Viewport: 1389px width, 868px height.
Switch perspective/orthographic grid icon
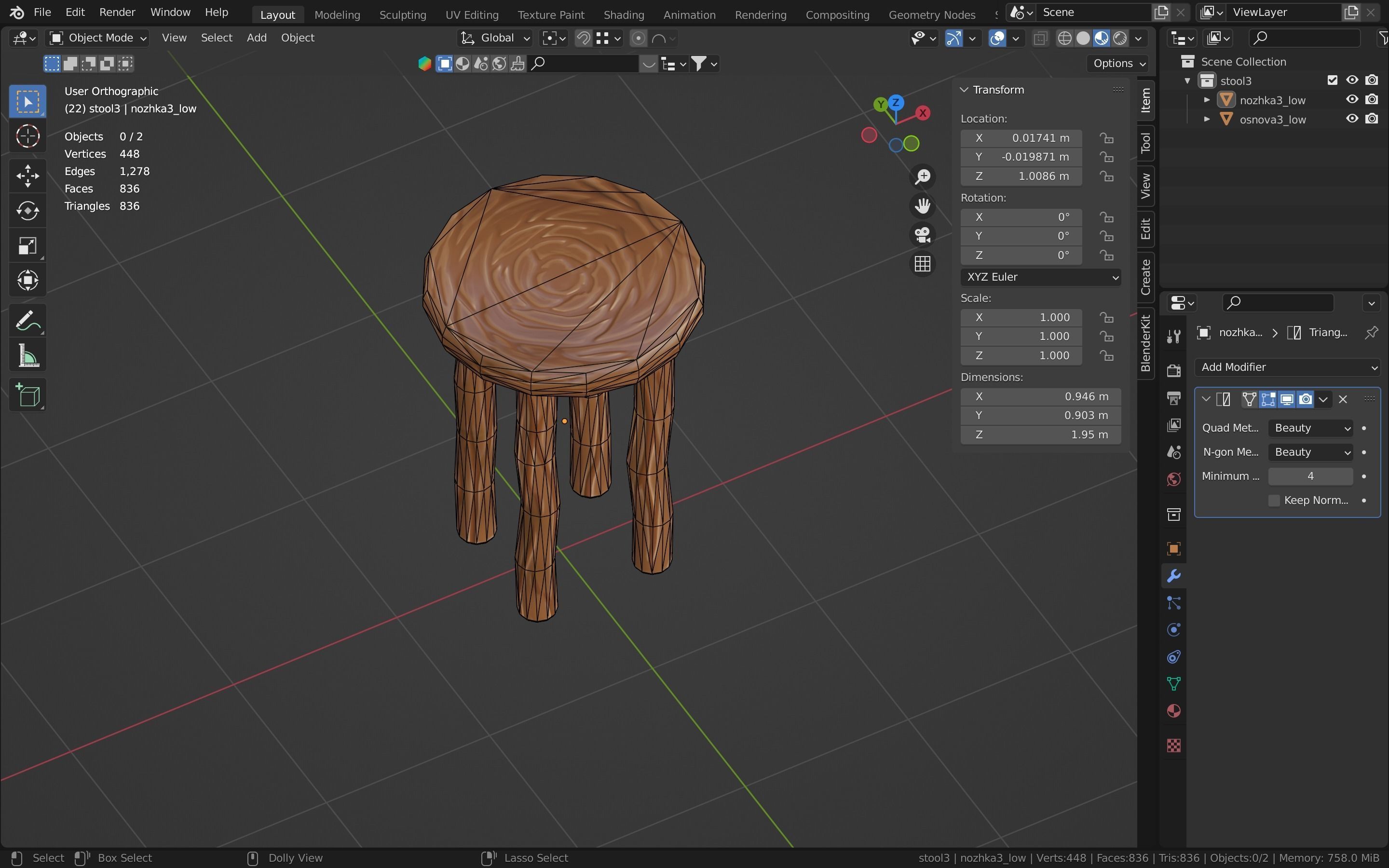point(922,263)
